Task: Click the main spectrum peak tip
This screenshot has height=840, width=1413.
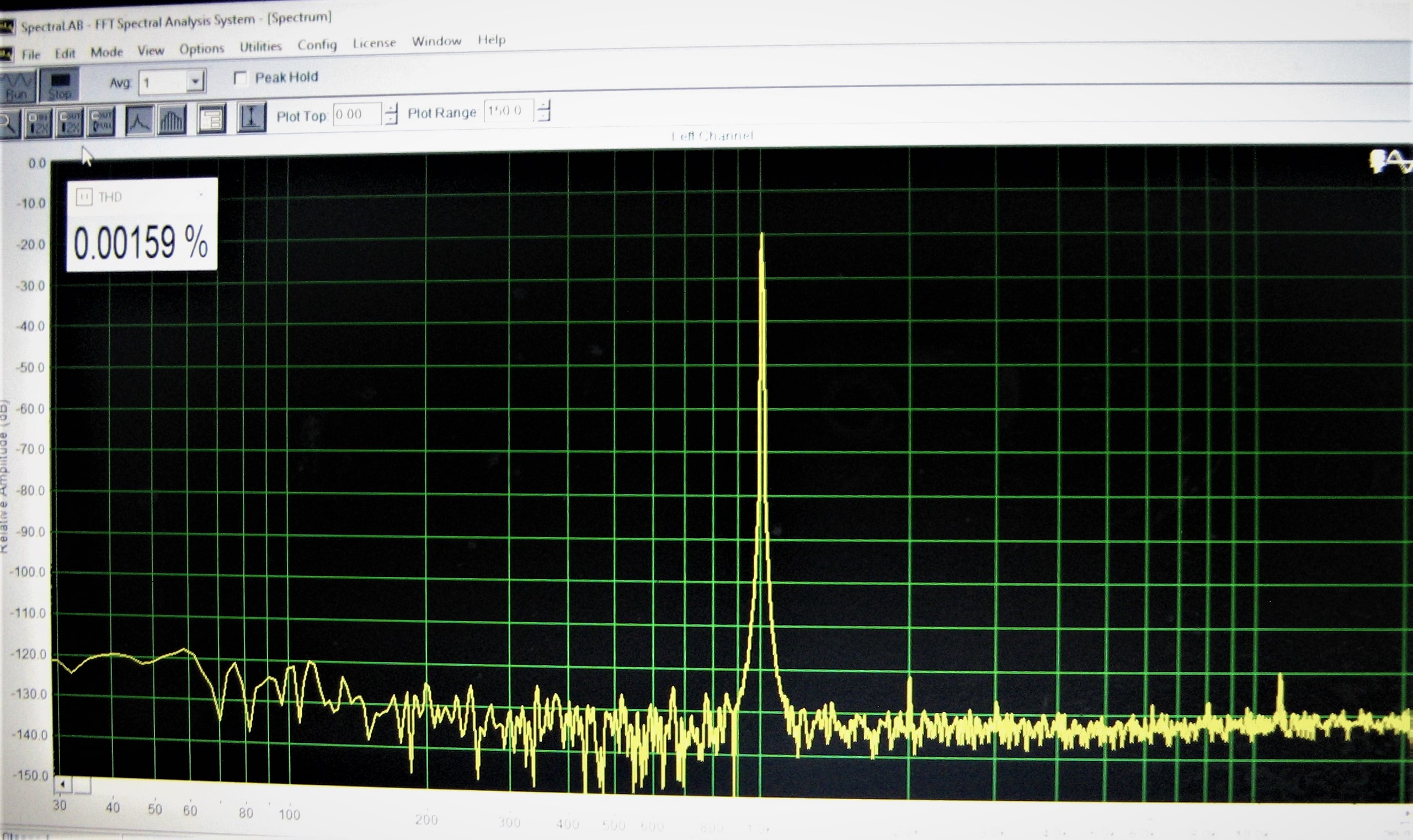Action: pos(762,234)
